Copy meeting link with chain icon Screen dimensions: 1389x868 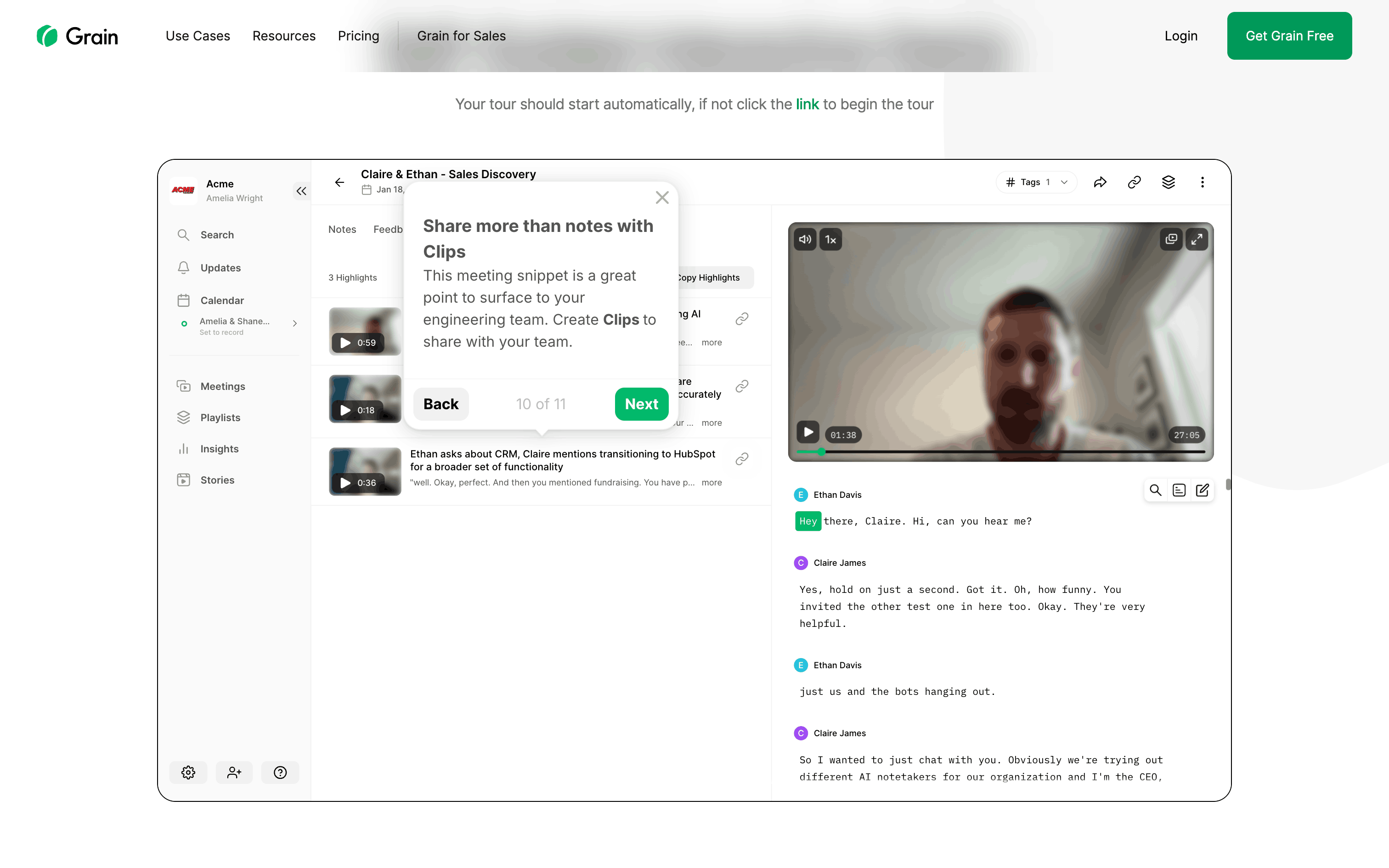(x=1134, y=183)
